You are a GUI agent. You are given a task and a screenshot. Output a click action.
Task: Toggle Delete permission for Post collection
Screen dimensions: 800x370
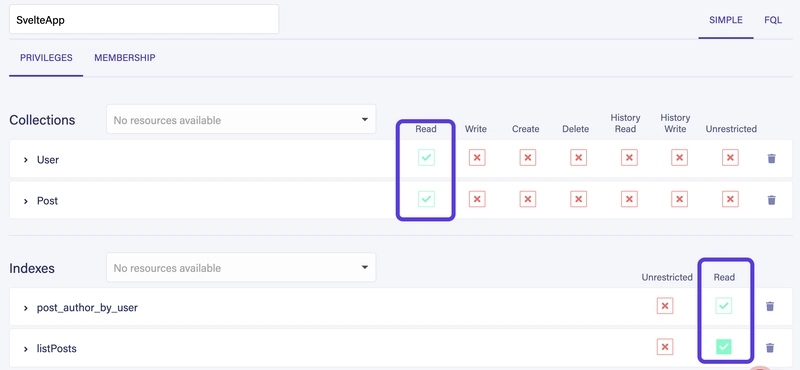point(578,199)
